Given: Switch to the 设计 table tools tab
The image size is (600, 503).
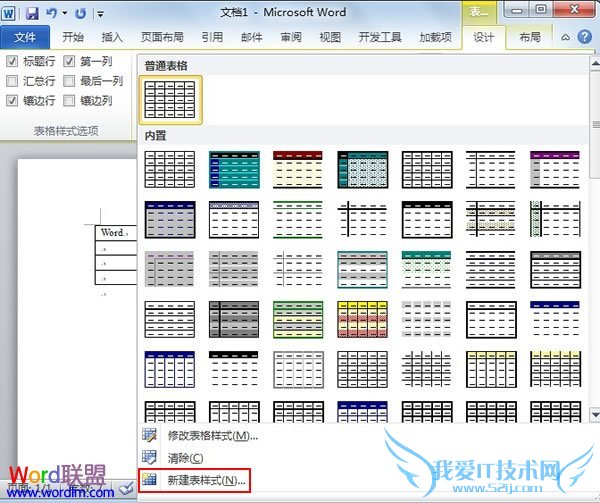Looking at the screenshot, I should 483,37.
